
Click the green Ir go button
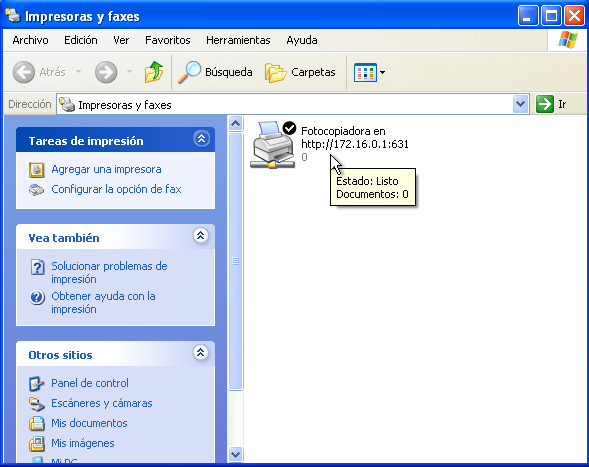pyautogui.click(x=545, y=104)
